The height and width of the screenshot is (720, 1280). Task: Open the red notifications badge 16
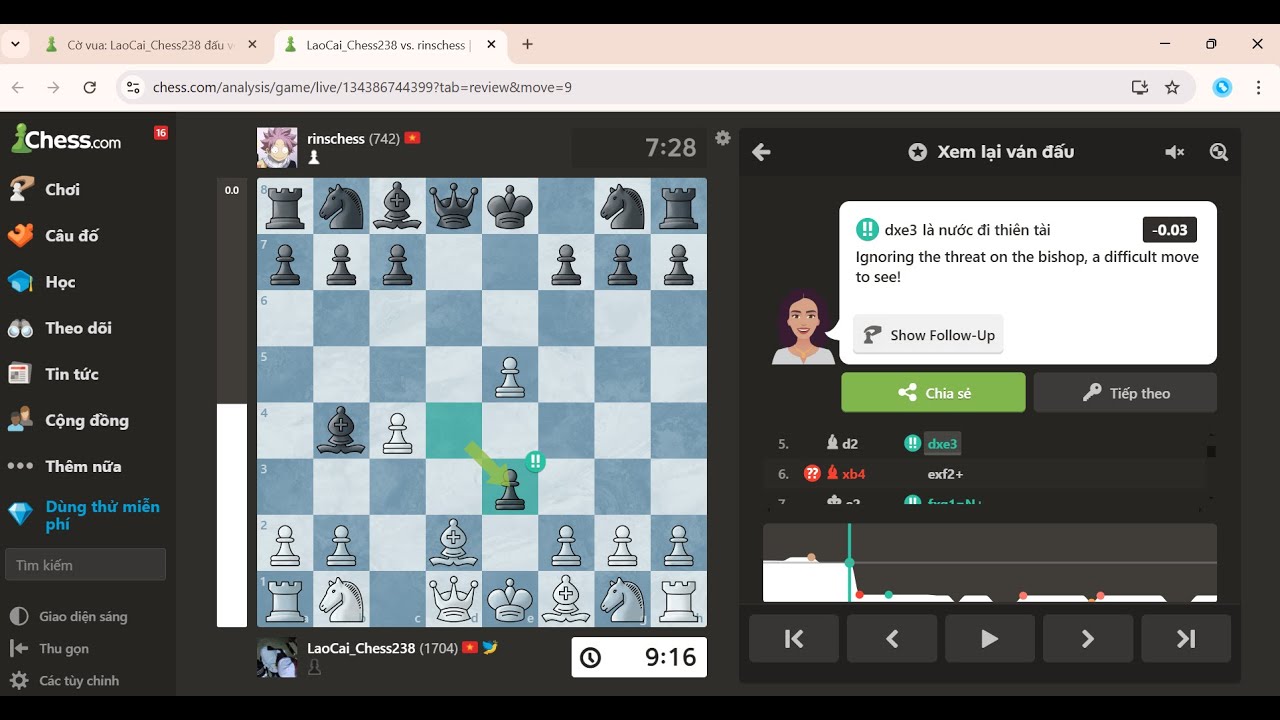coord(160,133)
